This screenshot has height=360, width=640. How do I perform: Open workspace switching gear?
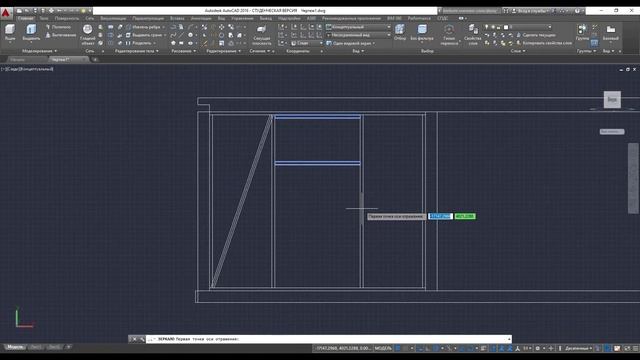(538, 349)
